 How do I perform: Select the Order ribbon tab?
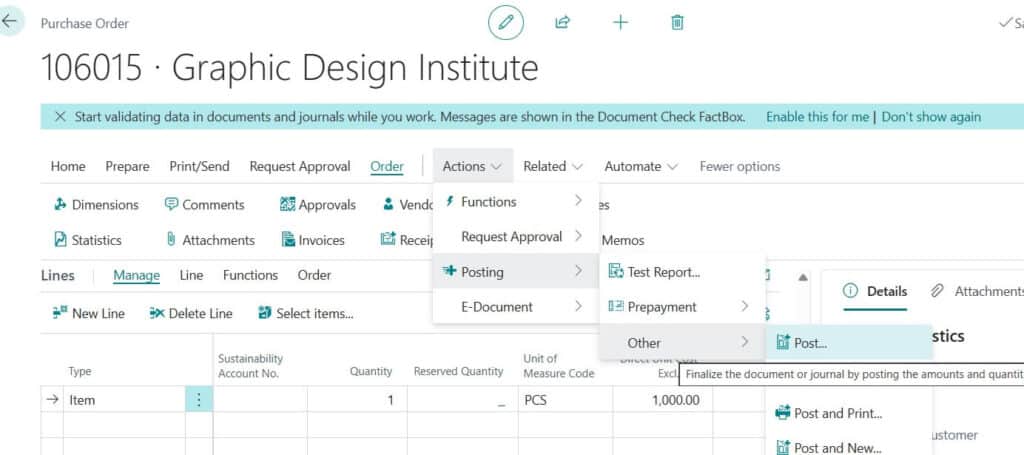387,166
